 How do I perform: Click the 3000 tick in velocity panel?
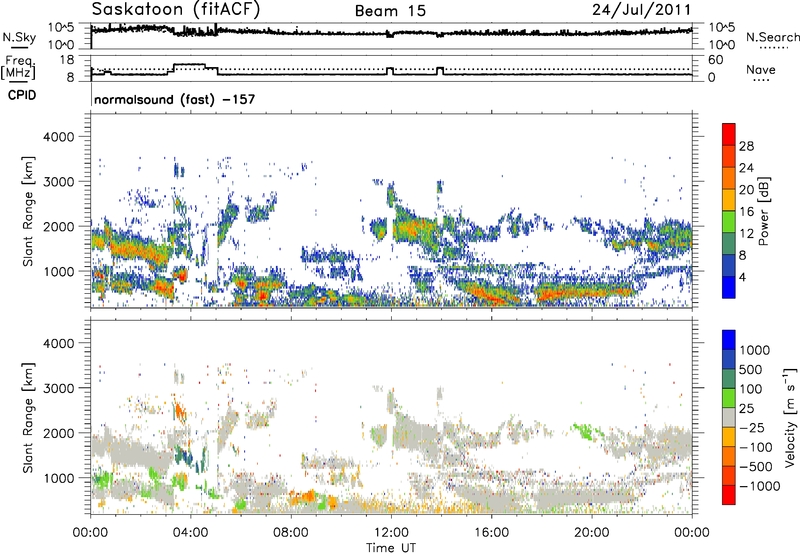point(58,388)
